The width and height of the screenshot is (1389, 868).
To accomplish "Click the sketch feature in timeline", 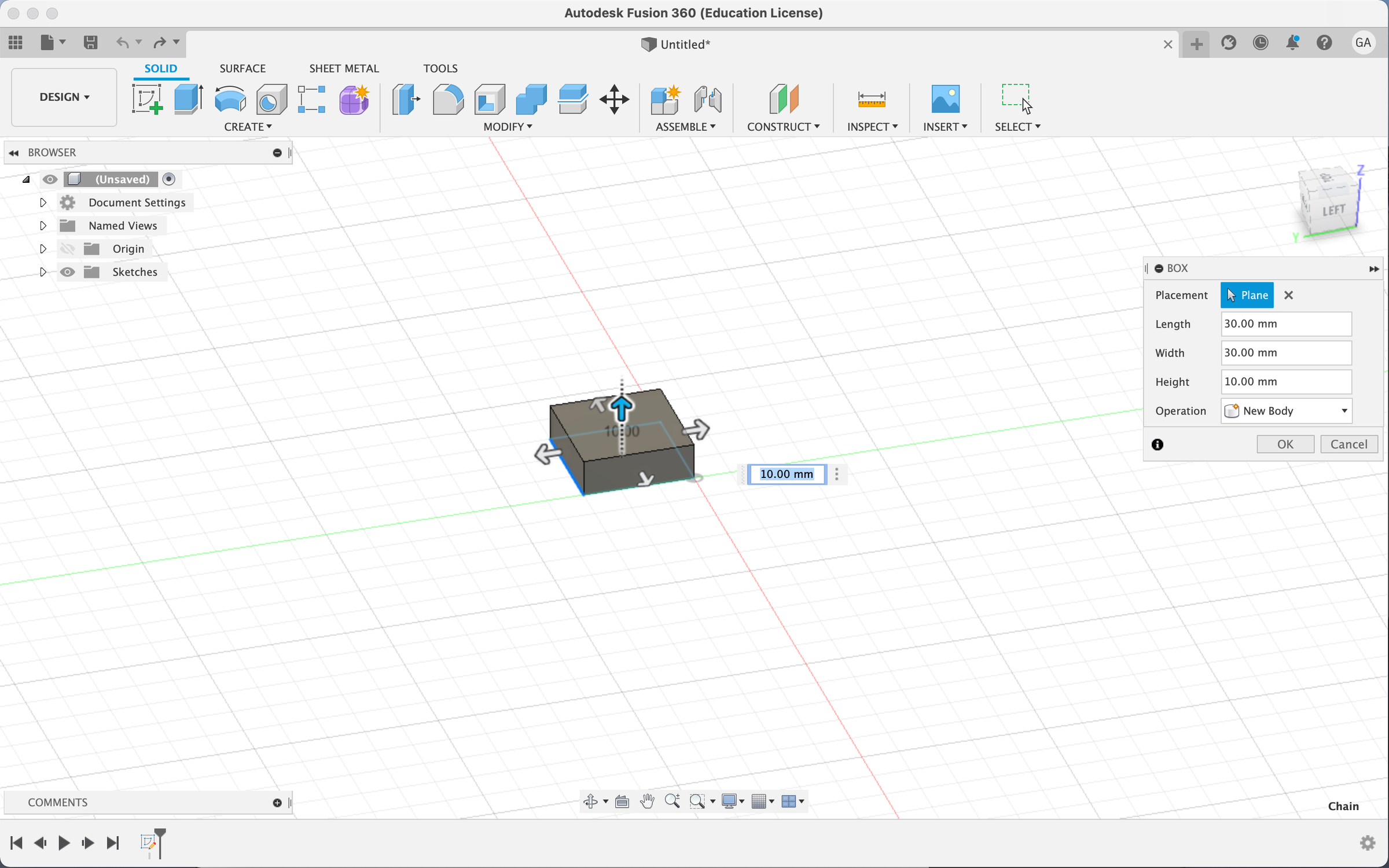I will (x=148, y=843).
